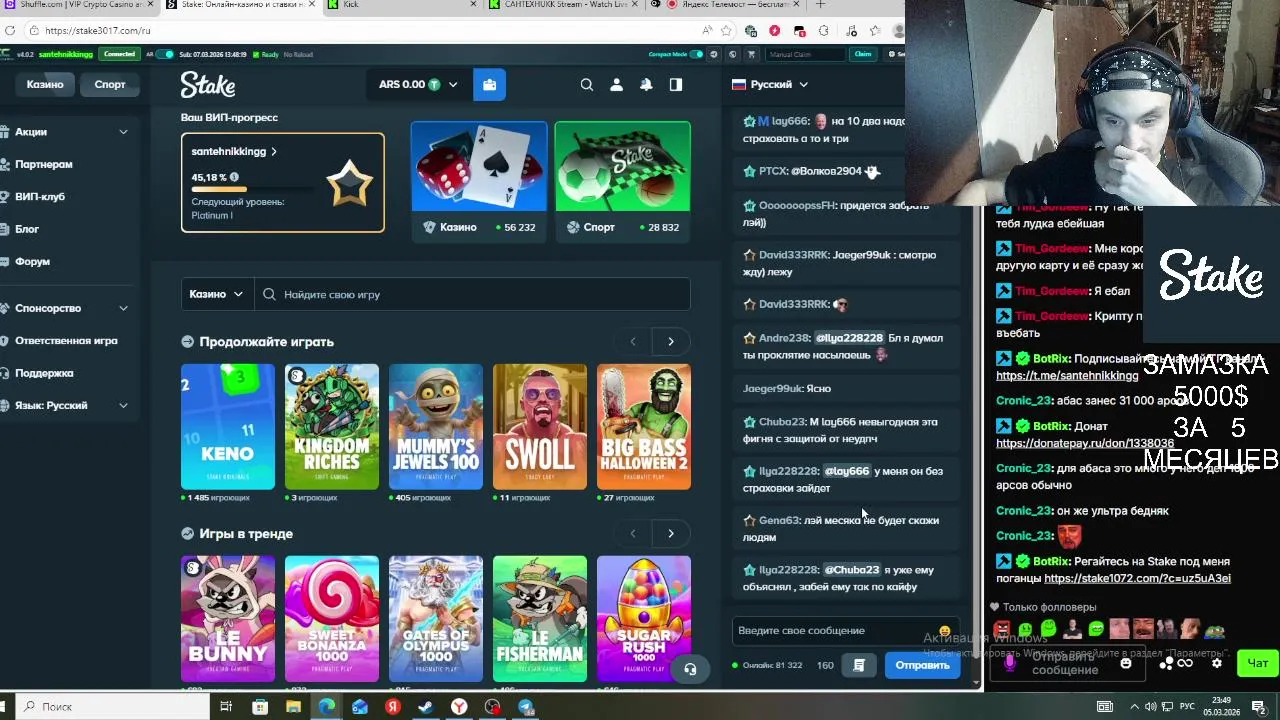Screen dimensions: 1280x720
Task: Open the site search magnifier icon
Action: (587, 85)
